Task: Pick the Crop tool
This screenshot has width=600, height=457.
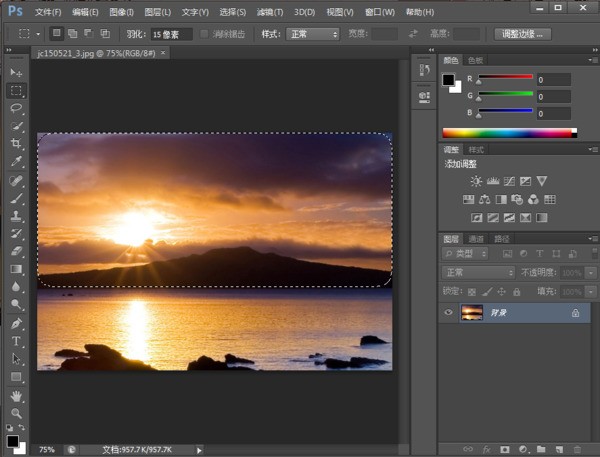Action: [x=16, y=143]
